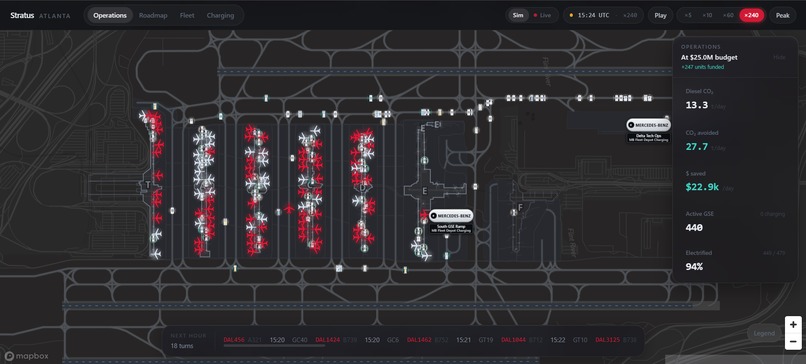806x364 pixels.
Task: Select flight DAL456 in next hour strip
Action: 234,340
